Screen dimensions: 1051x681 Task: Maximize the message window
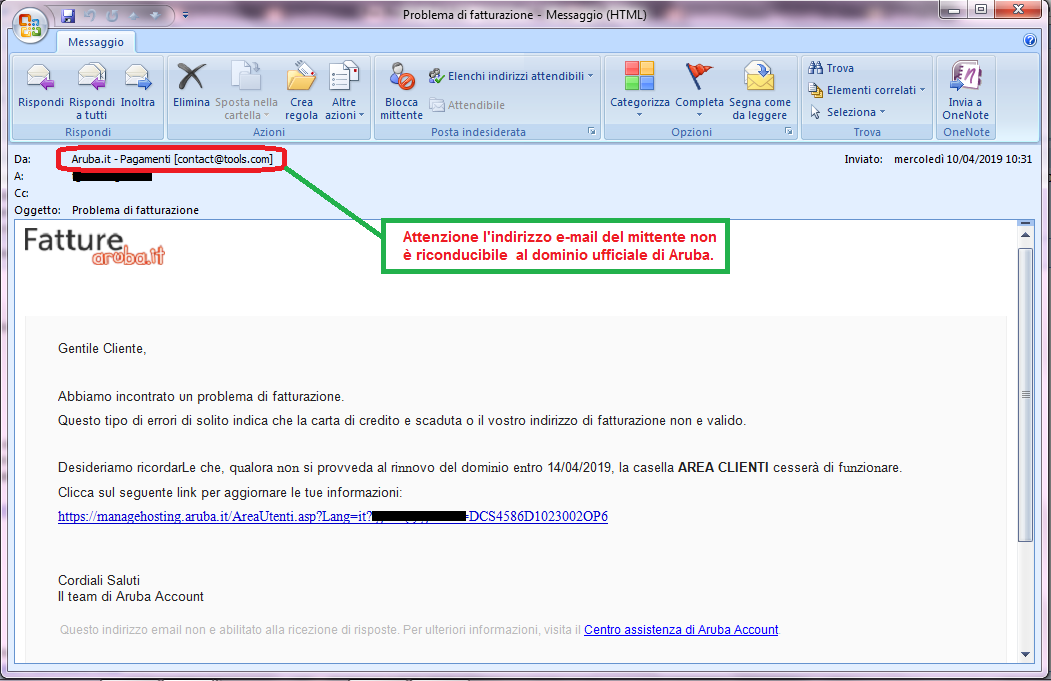[981, 9]
